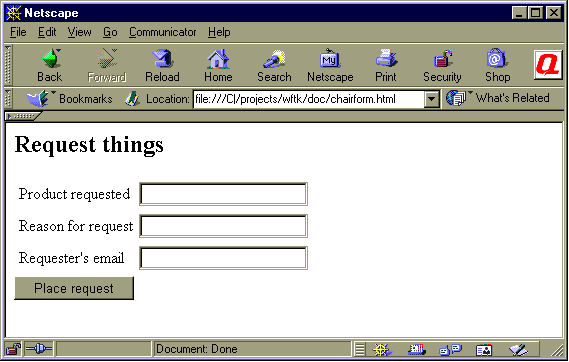Open the My Netscape toolbar icon

point(329,58)
